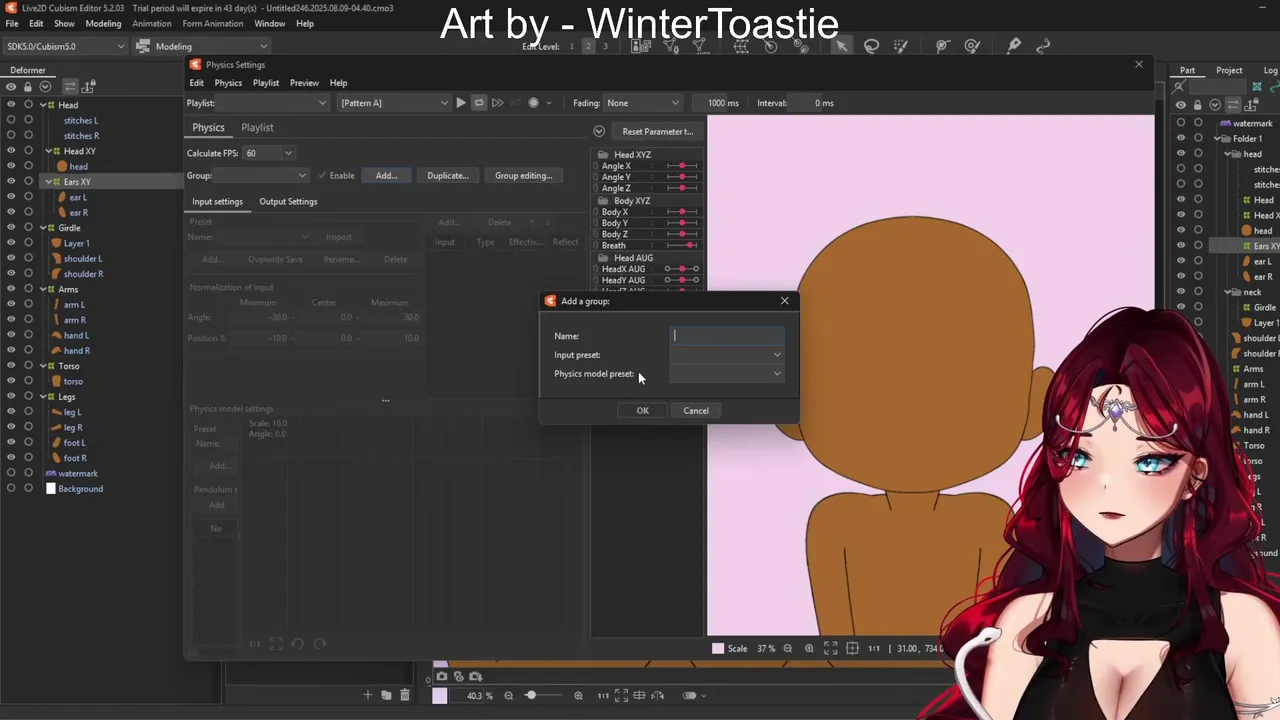The height and width of the screenshot is (720, 1280).
Task: Toggle visibility of Torso deformer
Action: (x=11, y=366)
